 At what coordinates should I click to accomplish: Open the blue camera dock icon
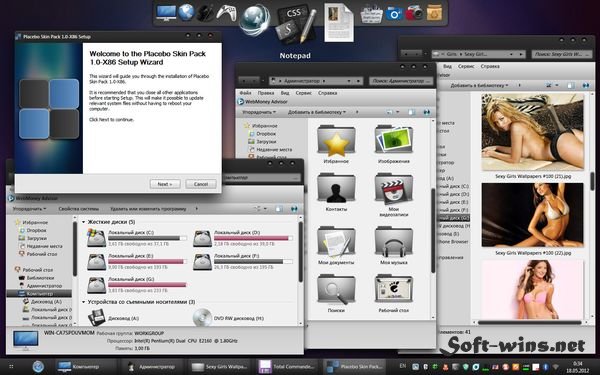pyautogui.click(x=394, y=13)
